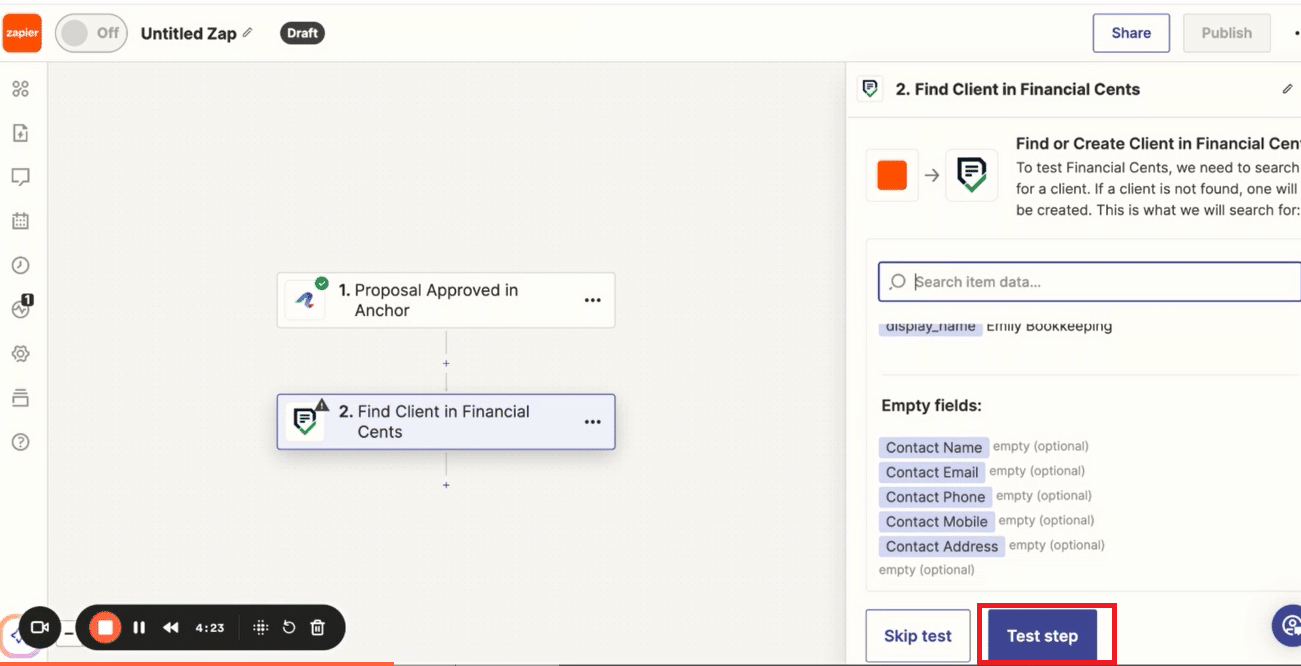
Task: Open the status activity icon with badge
Action: [22, 308]
